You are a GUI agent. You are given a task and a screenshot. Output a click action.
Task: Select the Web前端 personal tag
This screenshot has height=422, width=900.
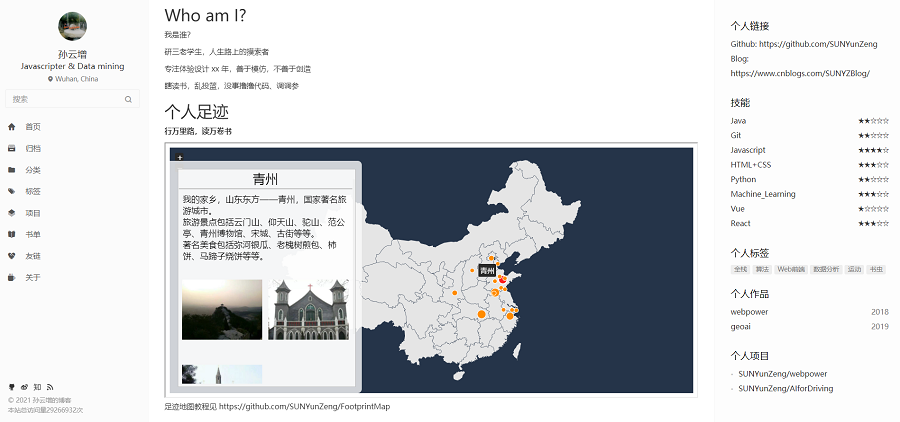[x=791, y=269]
